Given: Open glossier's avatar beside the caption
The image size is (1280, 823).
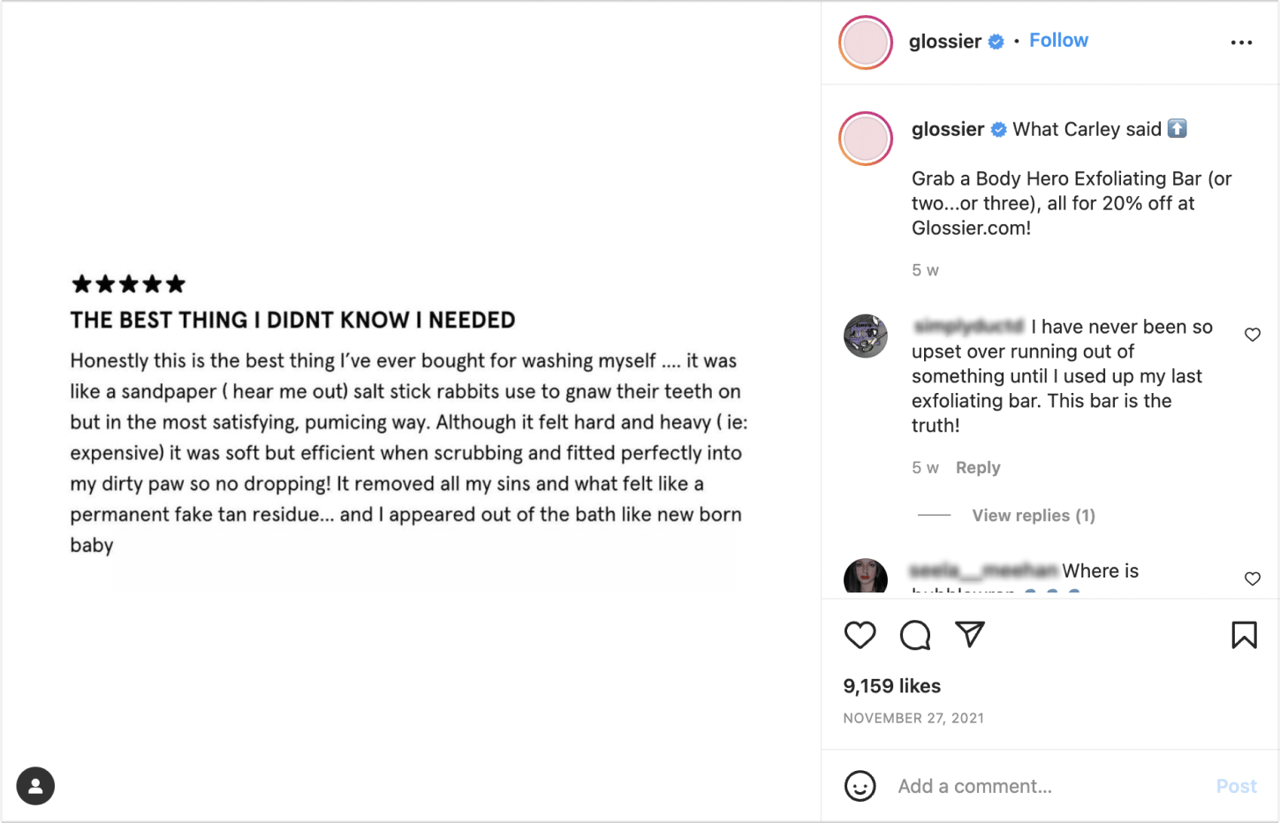Looking at the screenshot, I should (x=864, y=138).
